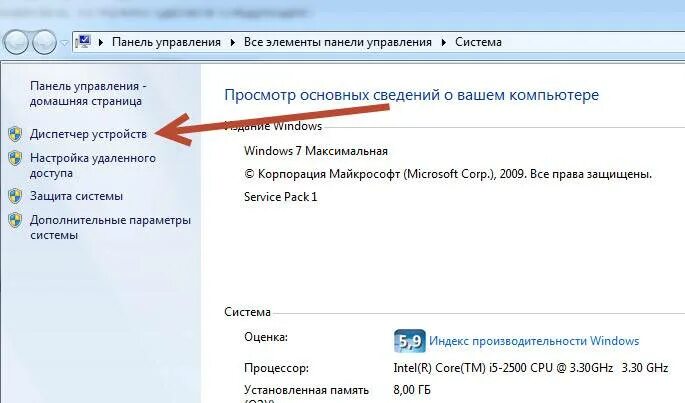Select Система breadcrumb in address bar
The height and width of the screenshot is (403, 685).
tap(478, 42)
